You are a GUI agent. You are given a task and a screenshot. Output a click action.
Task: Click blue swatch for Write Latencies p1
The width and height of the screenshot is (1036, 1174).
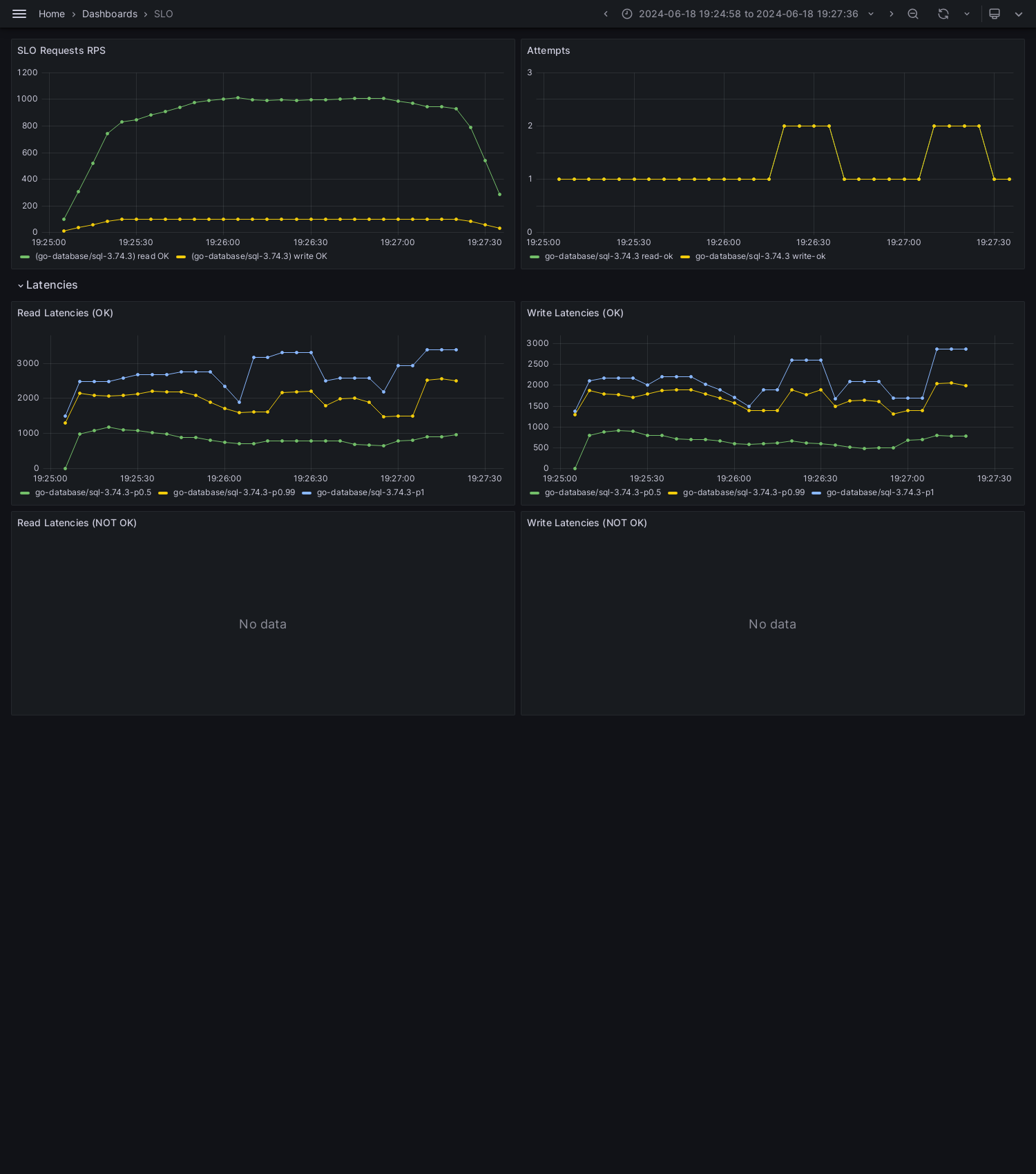click(x=816, y=493)
